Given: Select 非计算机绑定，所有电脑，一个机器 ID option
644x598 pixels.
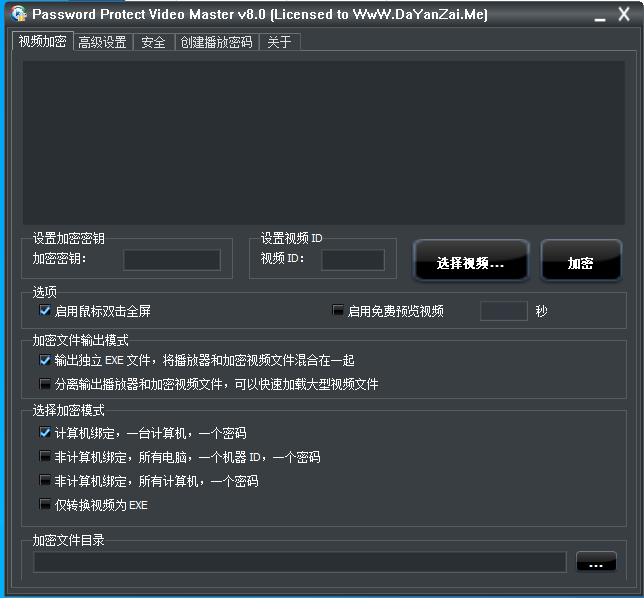Looking at the screenshot, I should click(45, 456).
